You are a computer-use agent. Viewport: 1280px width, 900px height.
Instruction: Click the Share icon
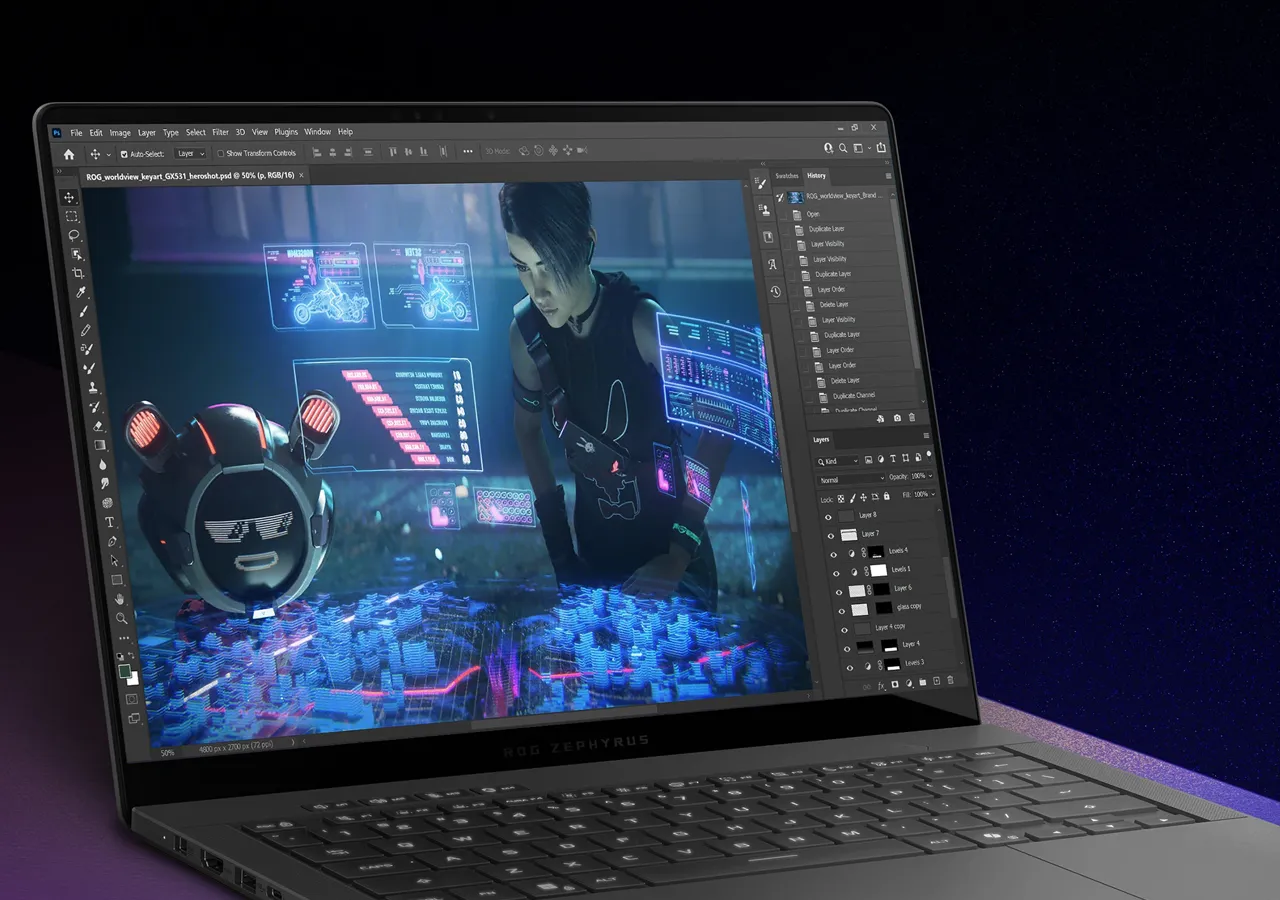(x=881, y=148)
